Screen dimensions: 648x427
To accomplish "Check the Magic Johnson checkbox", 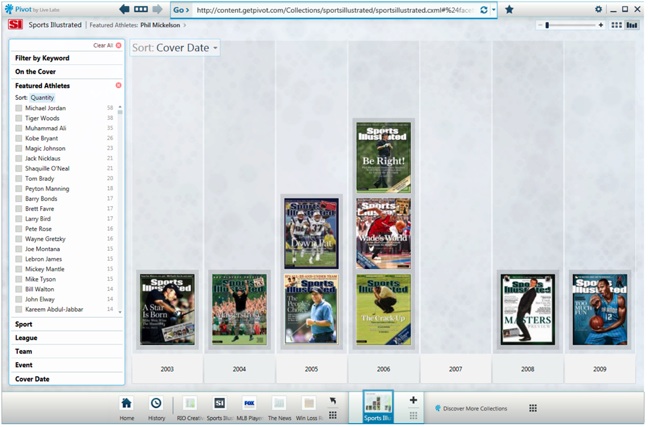I will (19, 148).
